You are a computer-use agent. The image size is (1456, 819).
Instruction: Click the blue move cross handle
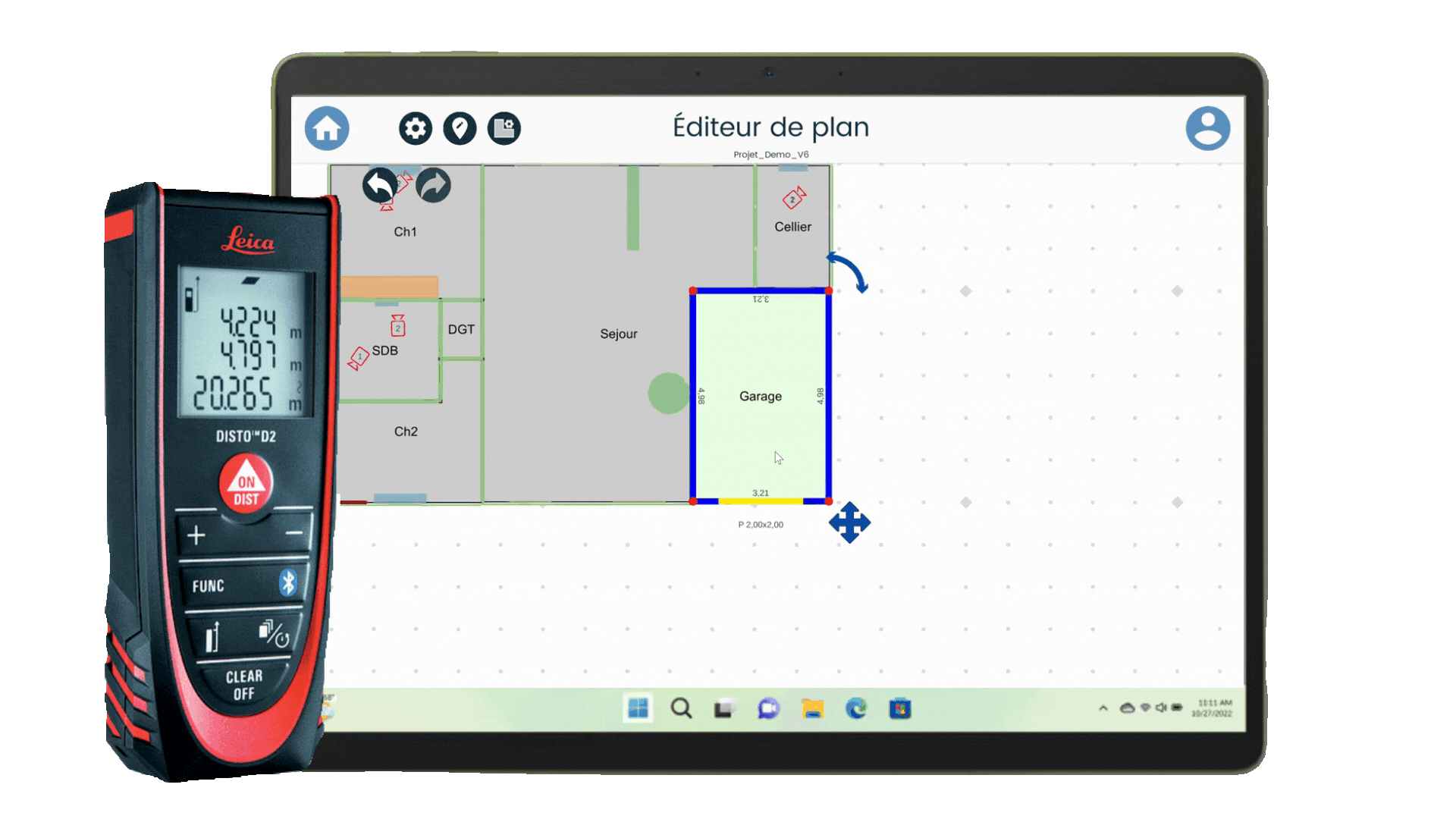click(x=849, y=522)
